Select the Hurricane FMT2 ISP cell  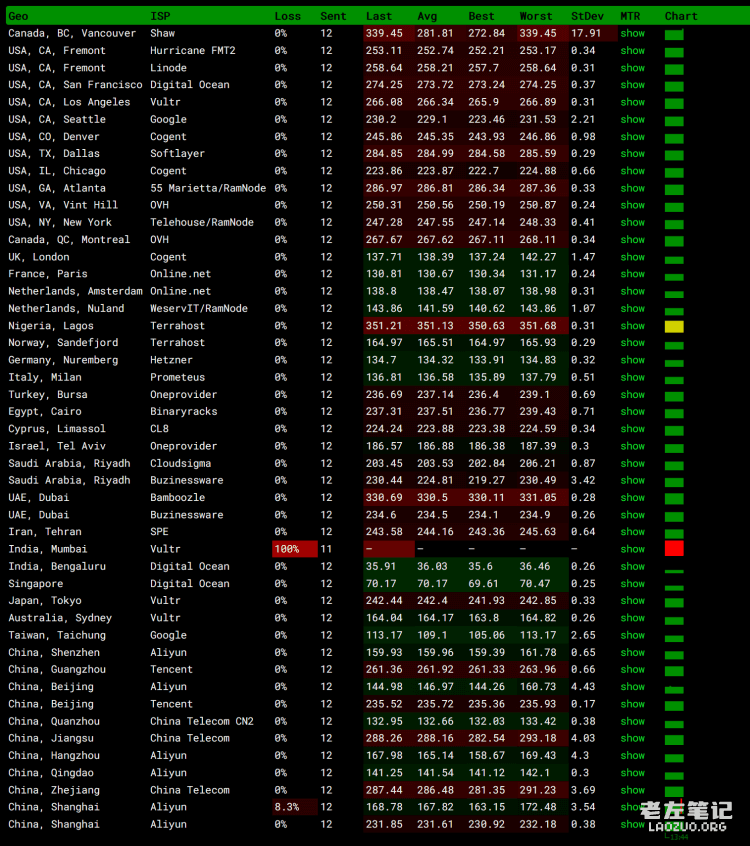(x=192, y=50)
